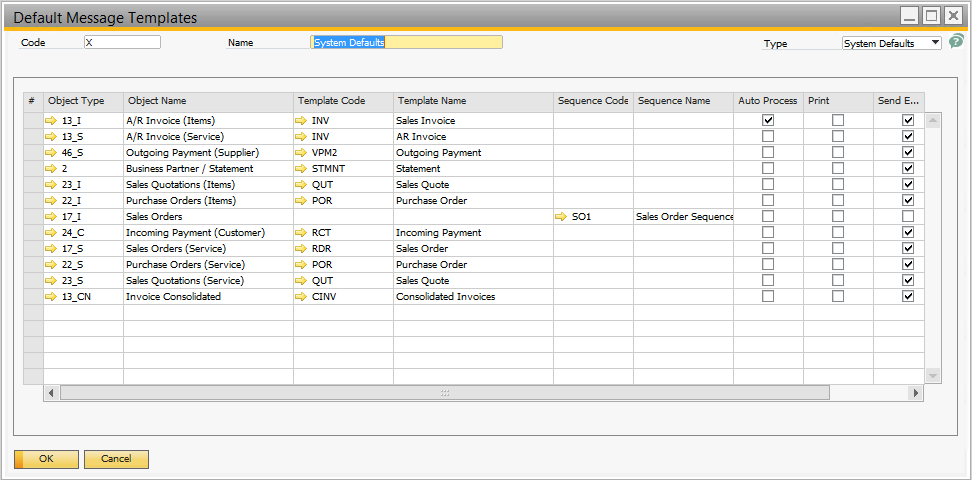Click vertical scrollbar up arrow
972x480 pixels.
pyautogui.click(x=932, y=120)
